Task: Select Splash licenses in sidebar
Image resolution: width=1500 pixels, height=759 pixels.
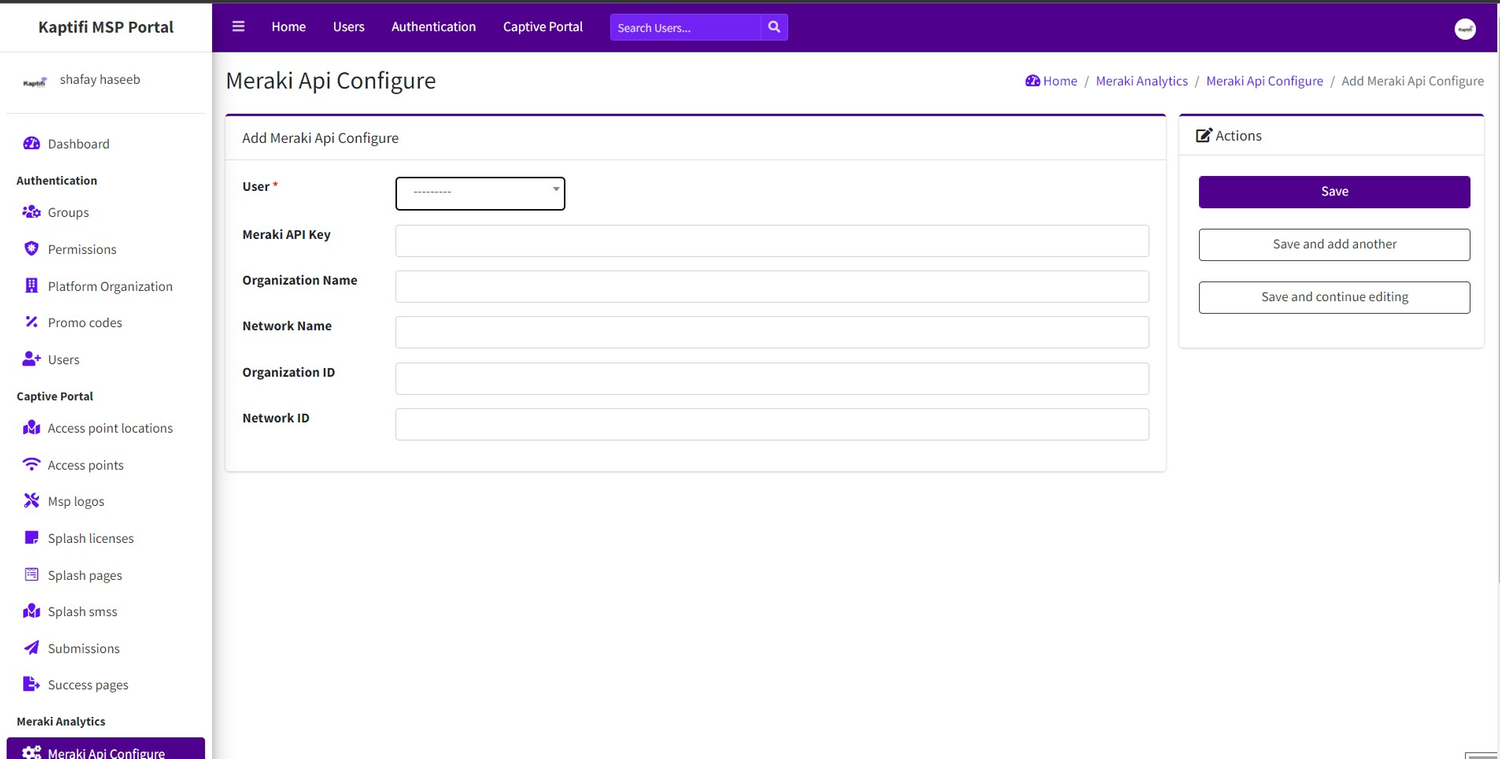Action: point(91,538)
